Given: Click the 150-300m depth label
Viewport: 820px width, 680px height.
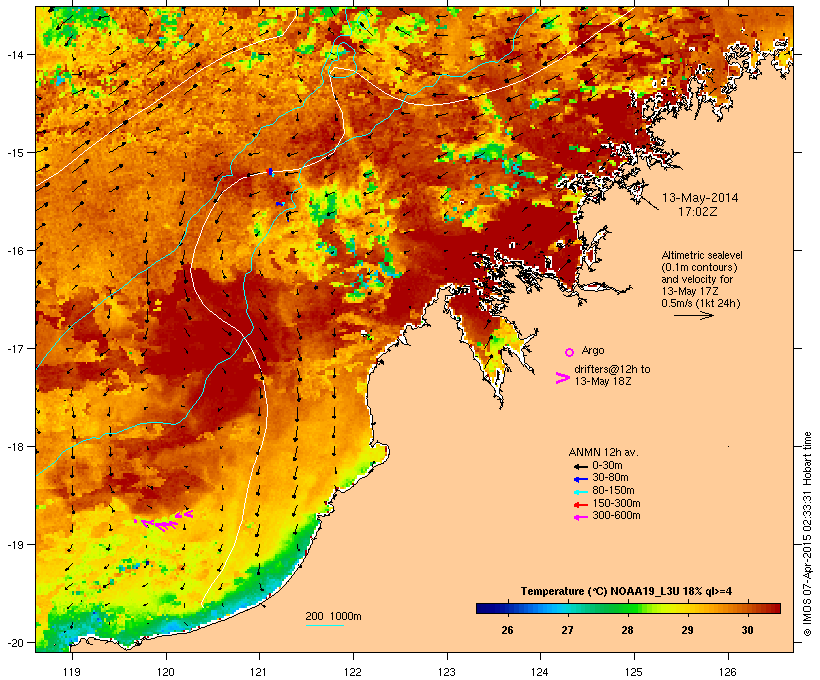Looking at the screenshot, I should 617,503.
